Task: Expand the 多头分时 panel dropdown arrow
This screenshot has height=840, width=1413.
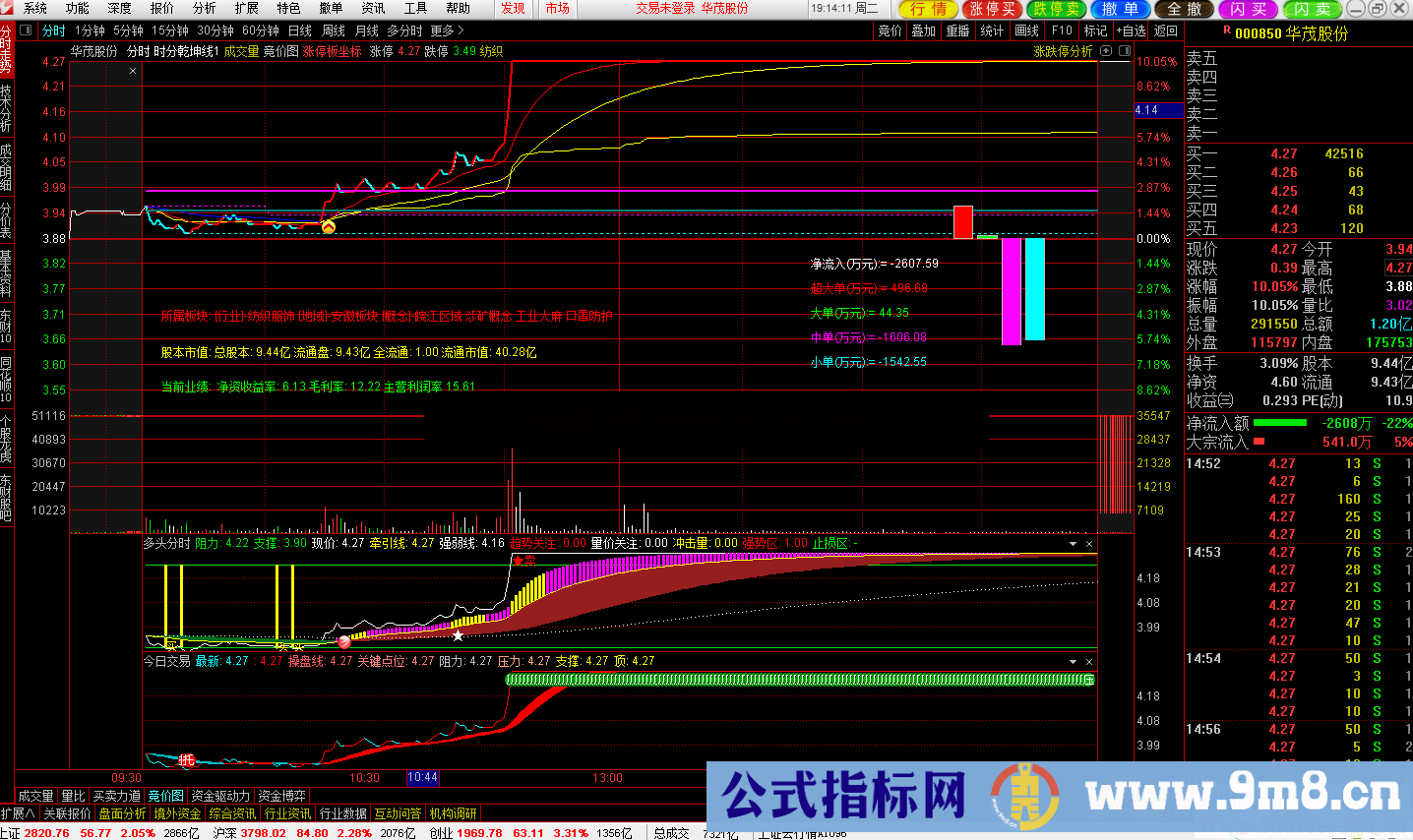Action: [x=1073, y=544]
